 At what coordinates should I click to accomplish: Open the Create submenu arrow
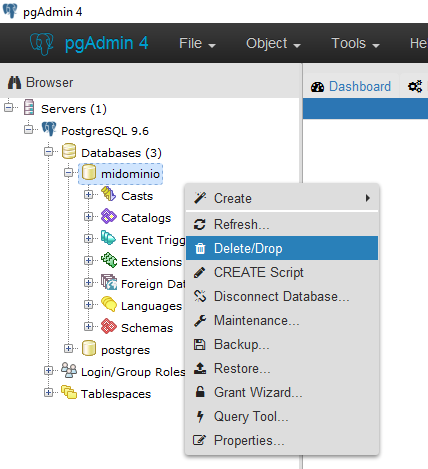368,198
